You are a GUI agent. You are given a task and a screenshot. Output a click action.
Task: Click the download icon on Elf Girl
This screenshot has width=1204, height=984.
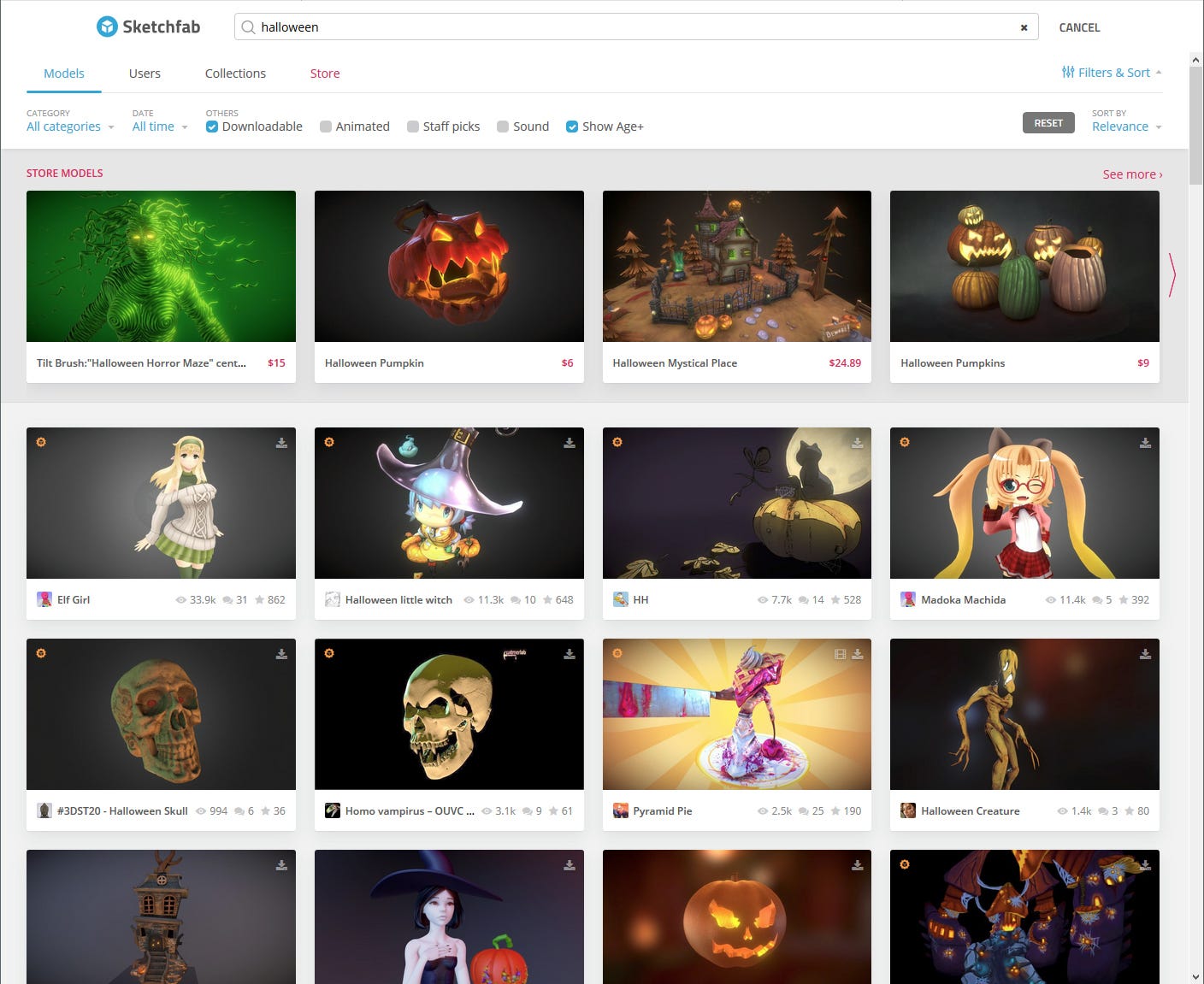[x=281, y=443]
